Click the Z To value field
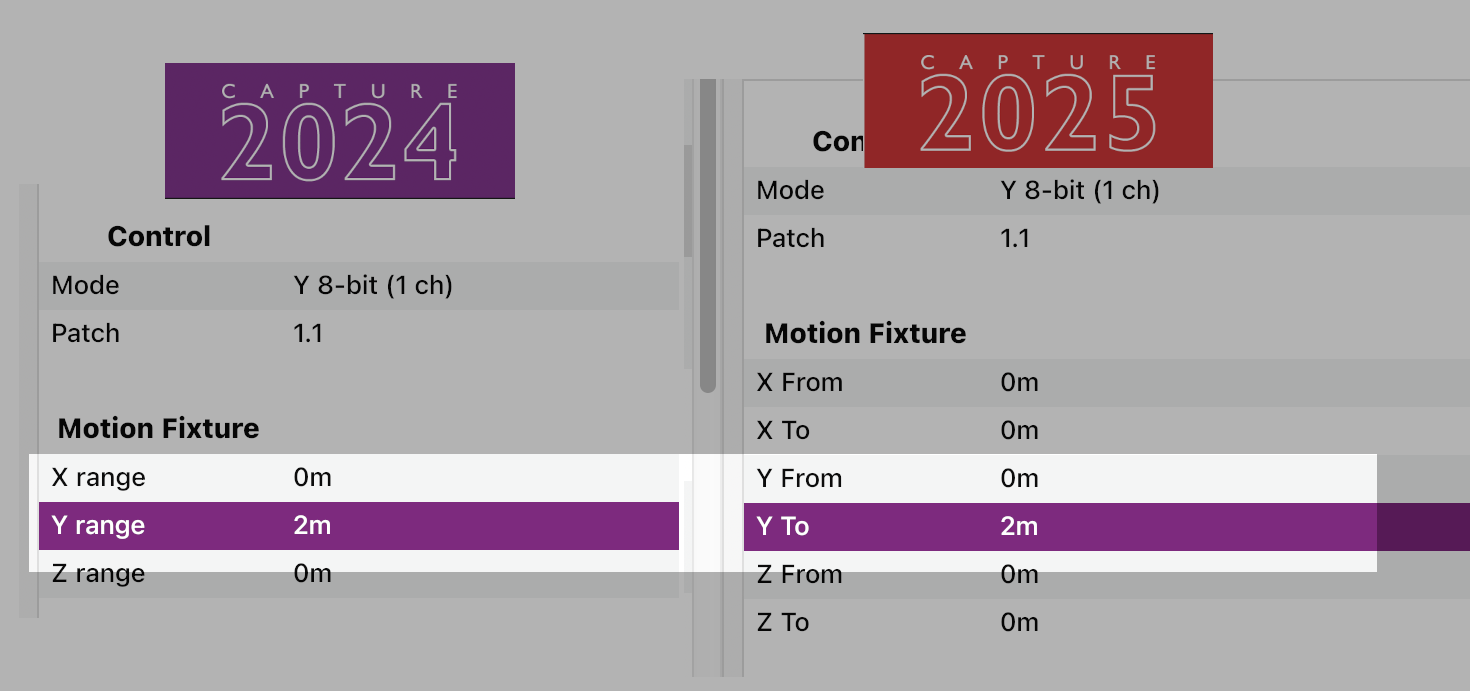Viewport: 1470px width, 691px height. (x=1019, y=622)
